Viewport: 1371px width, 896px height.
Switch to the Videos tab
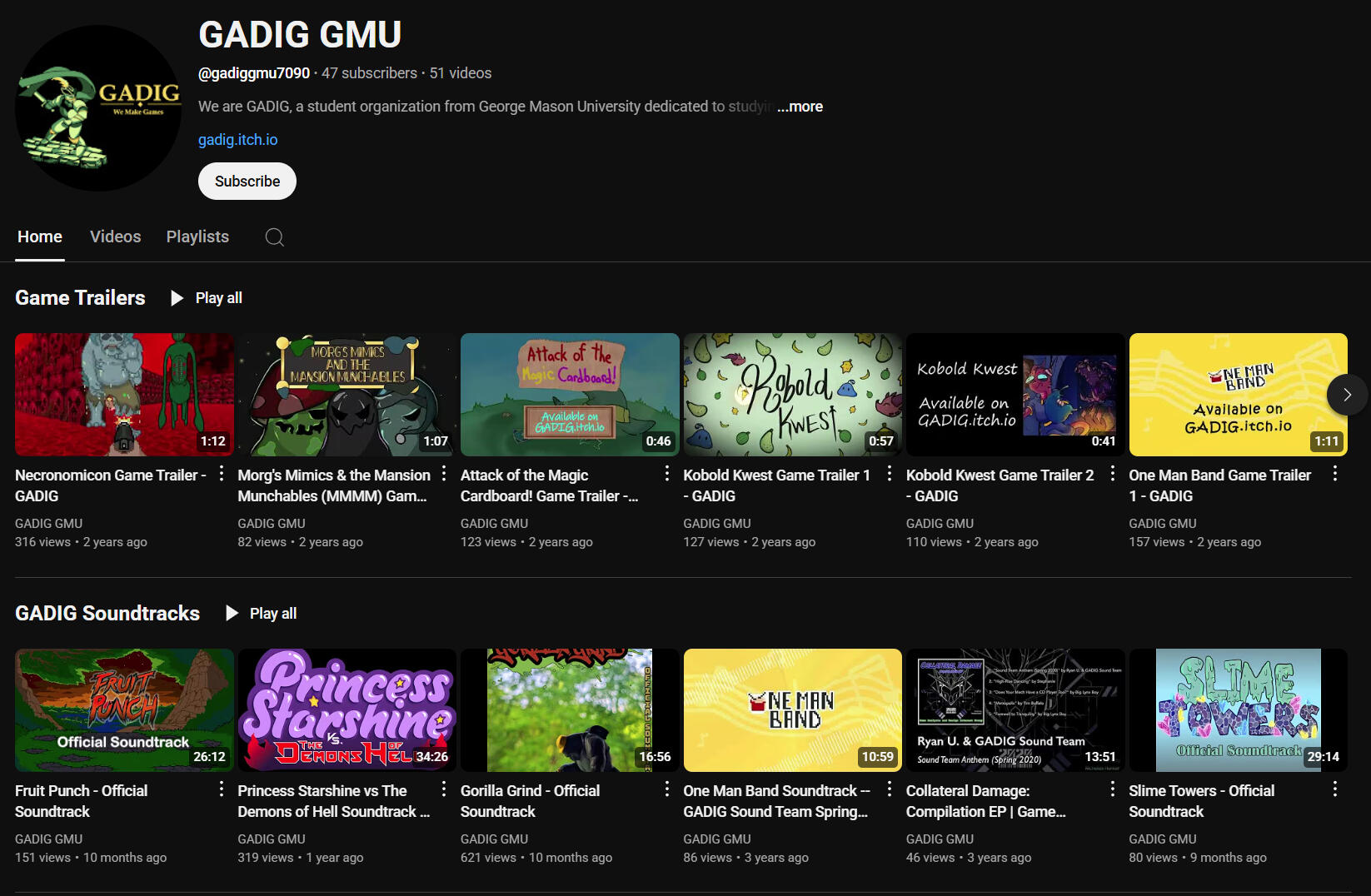115,237
